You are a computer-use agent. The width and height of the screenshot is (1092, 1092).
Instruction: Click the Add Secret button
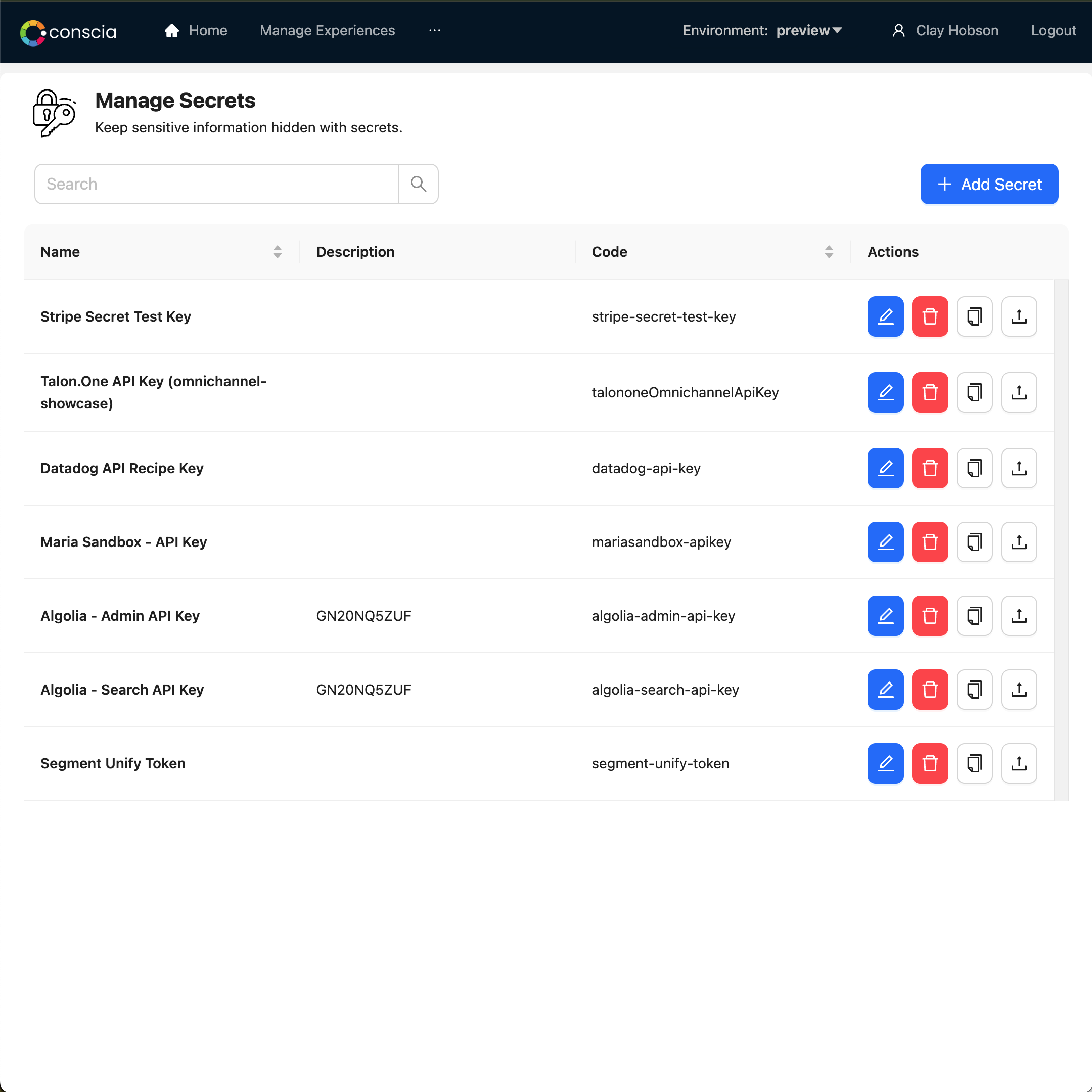click(x=989, y=184)
